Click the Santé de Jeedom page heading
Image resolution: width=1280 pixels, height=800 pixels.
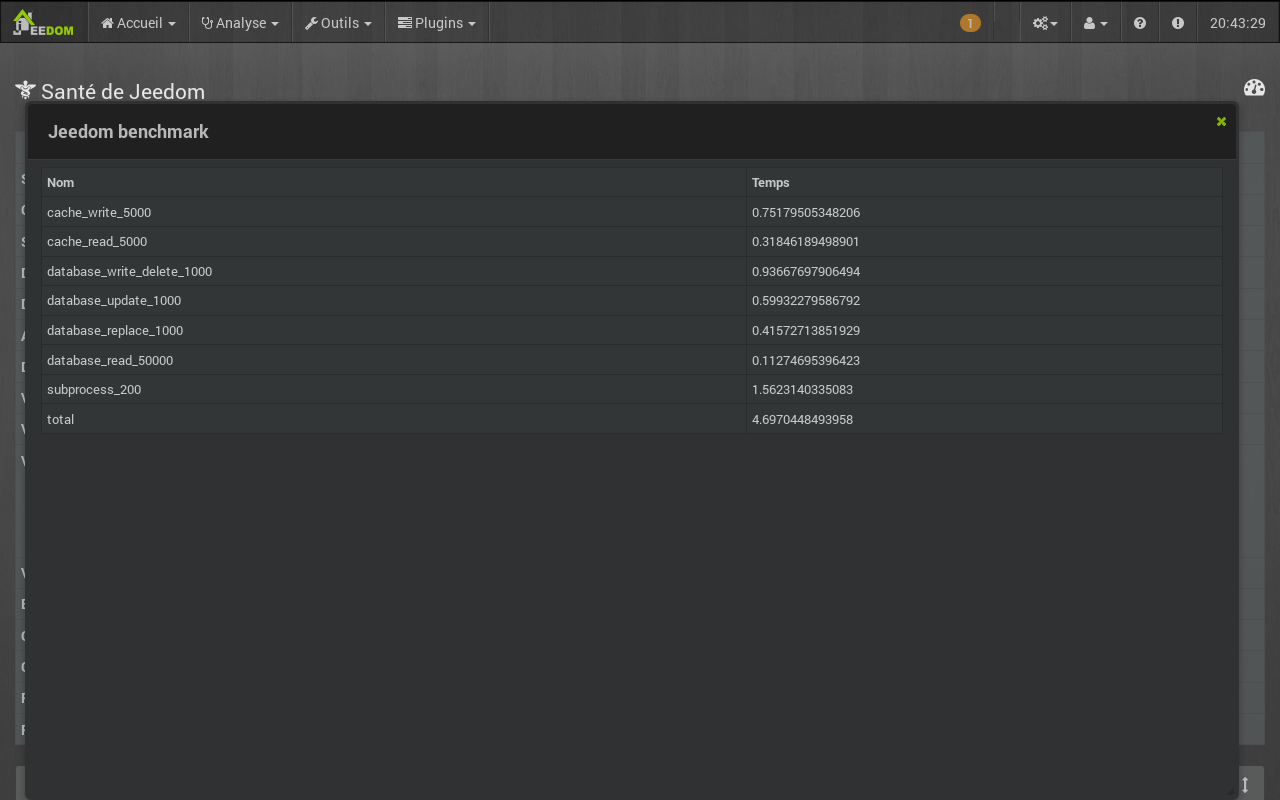click(123, 91)
